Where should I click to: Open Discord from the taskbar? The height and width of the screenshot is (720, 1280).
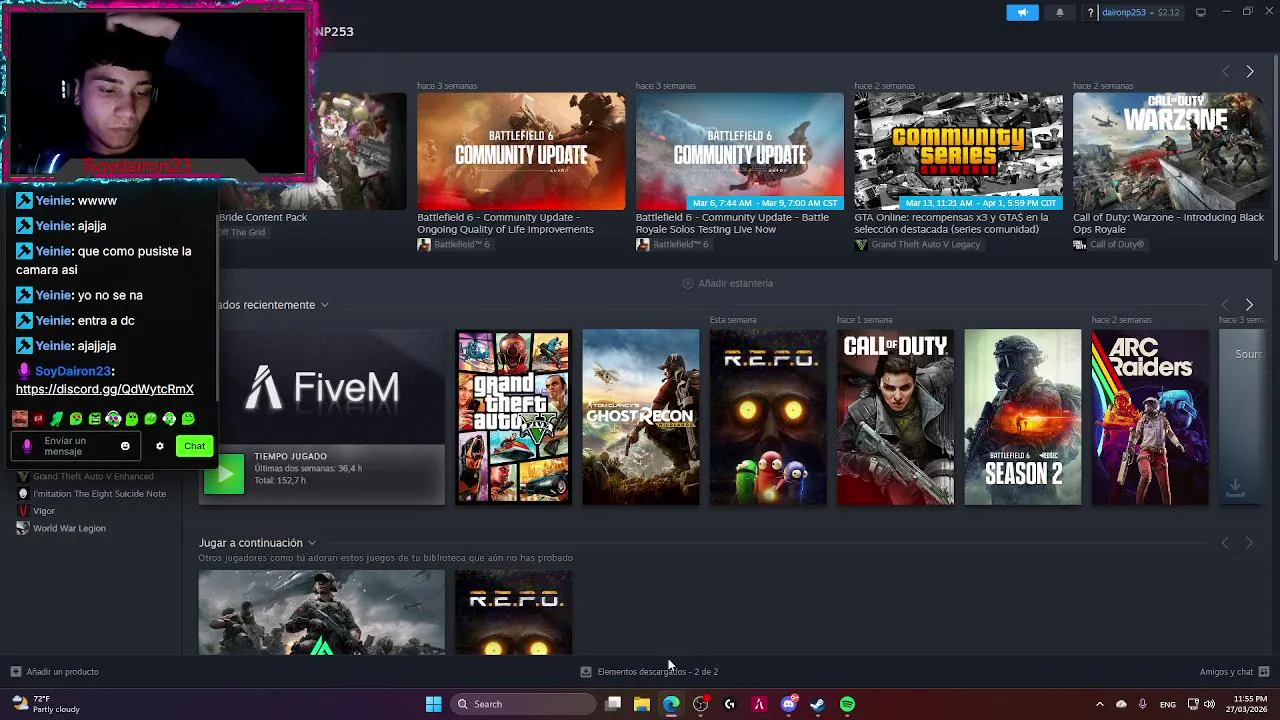pyautogui.click(x=788, y=704)
